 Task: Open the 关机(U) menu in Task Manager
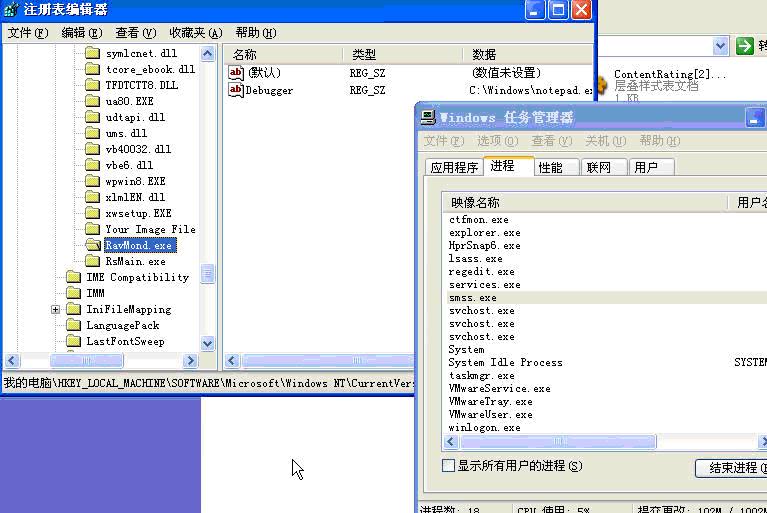coord(606,141)
